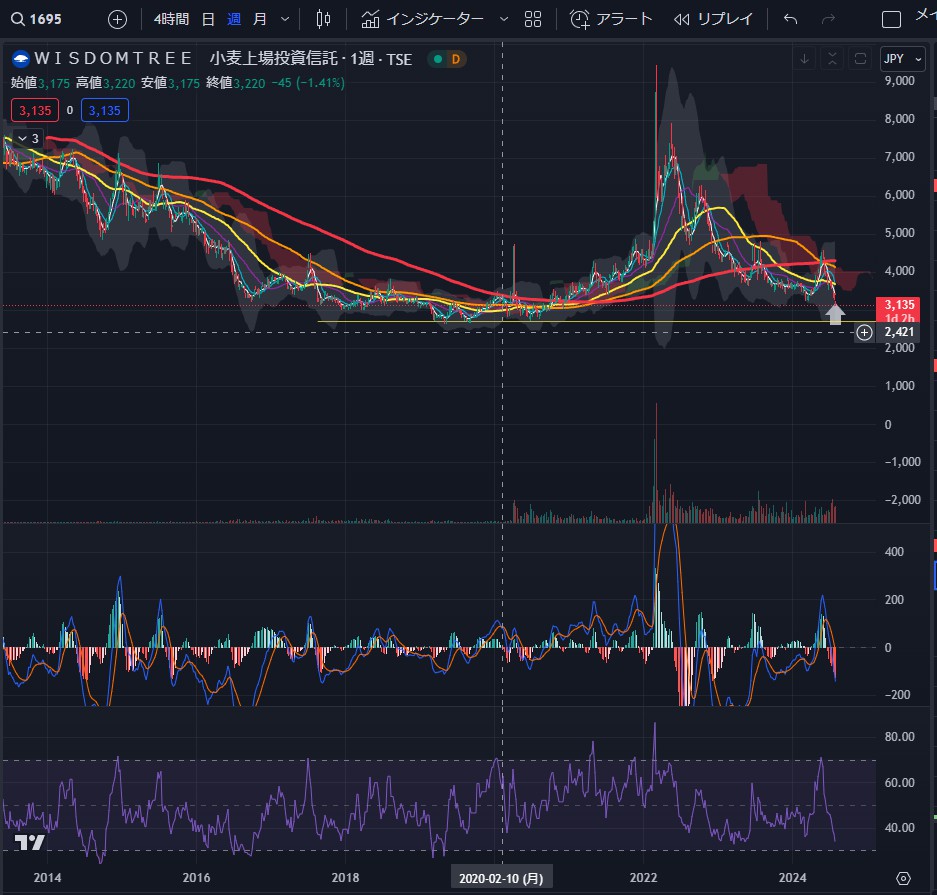Screen dimensions: 937x895
Task: Redo the chart action
Action: (x=828, y=19)
